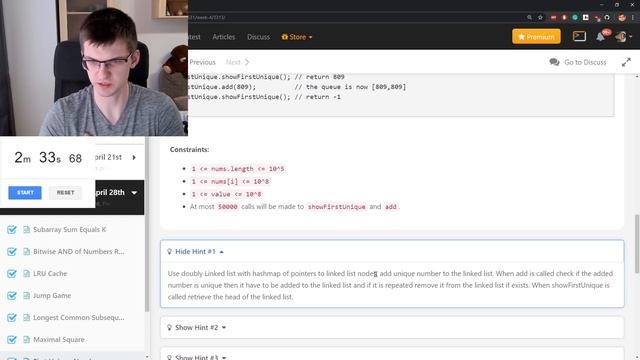Click the white square extension icon
640x360 pixels.
586,18
